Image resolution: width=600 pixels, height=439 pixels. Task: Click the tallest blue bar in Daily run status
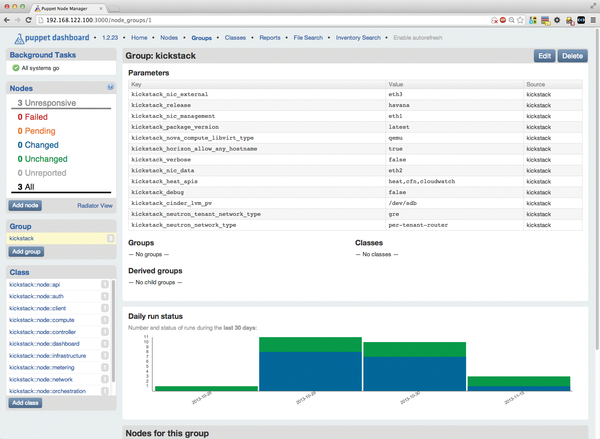point(310,371)
